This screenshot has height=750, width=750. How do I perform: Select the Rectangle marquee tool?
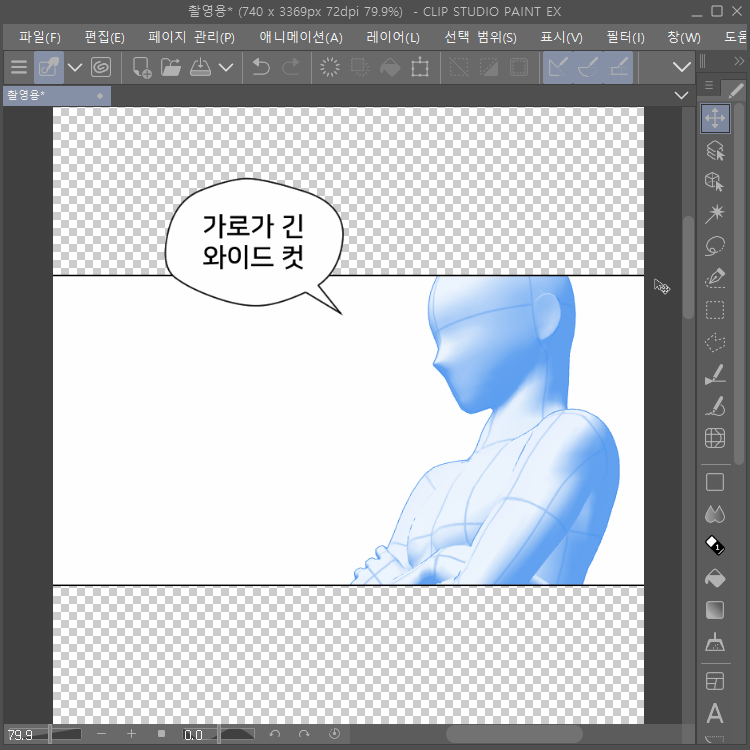click(715, 310)
